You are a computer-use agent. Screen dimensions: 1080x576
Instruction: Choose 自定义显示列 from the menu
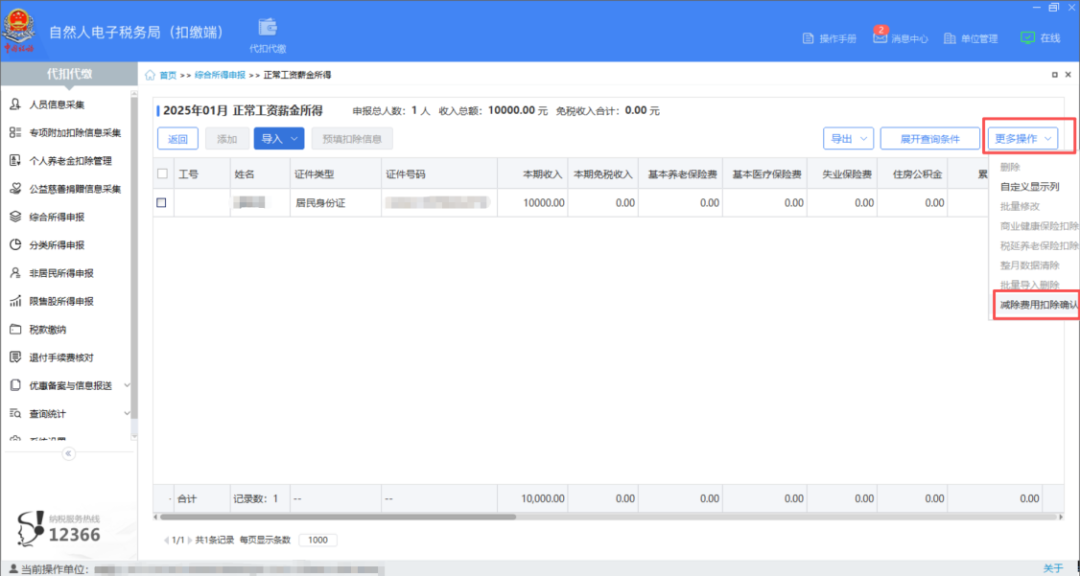click(1029, 187)
